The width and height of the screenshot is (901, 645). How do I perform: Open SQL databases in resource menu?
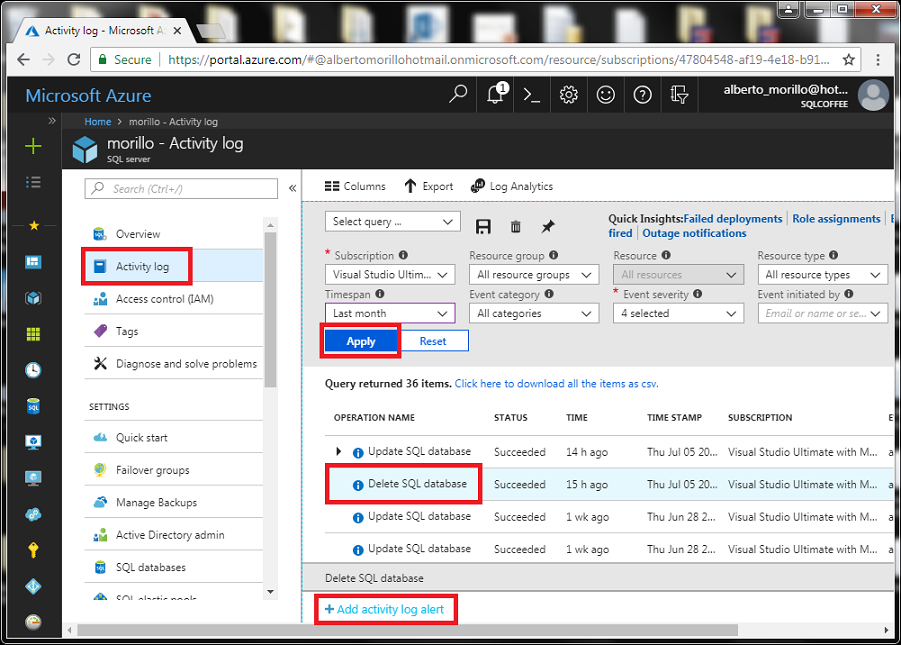[x=174, y=567]
